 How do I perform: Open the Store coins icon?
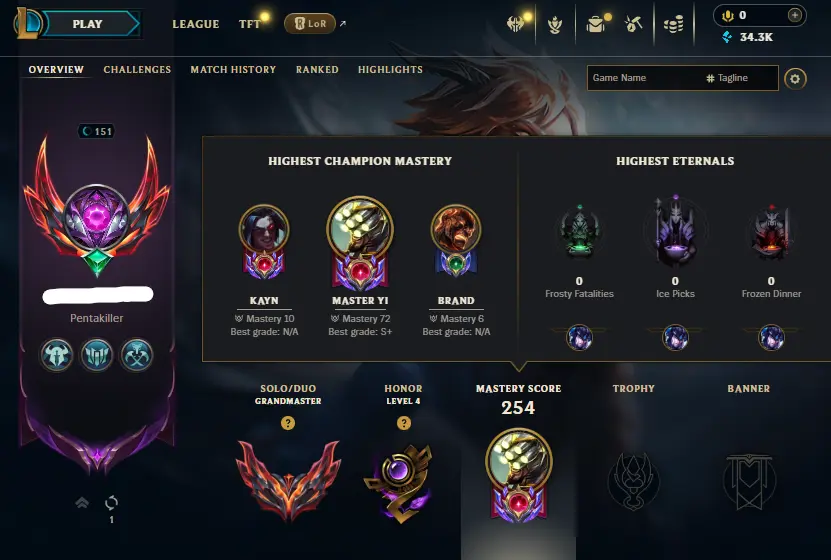click(x=674, y=24)
